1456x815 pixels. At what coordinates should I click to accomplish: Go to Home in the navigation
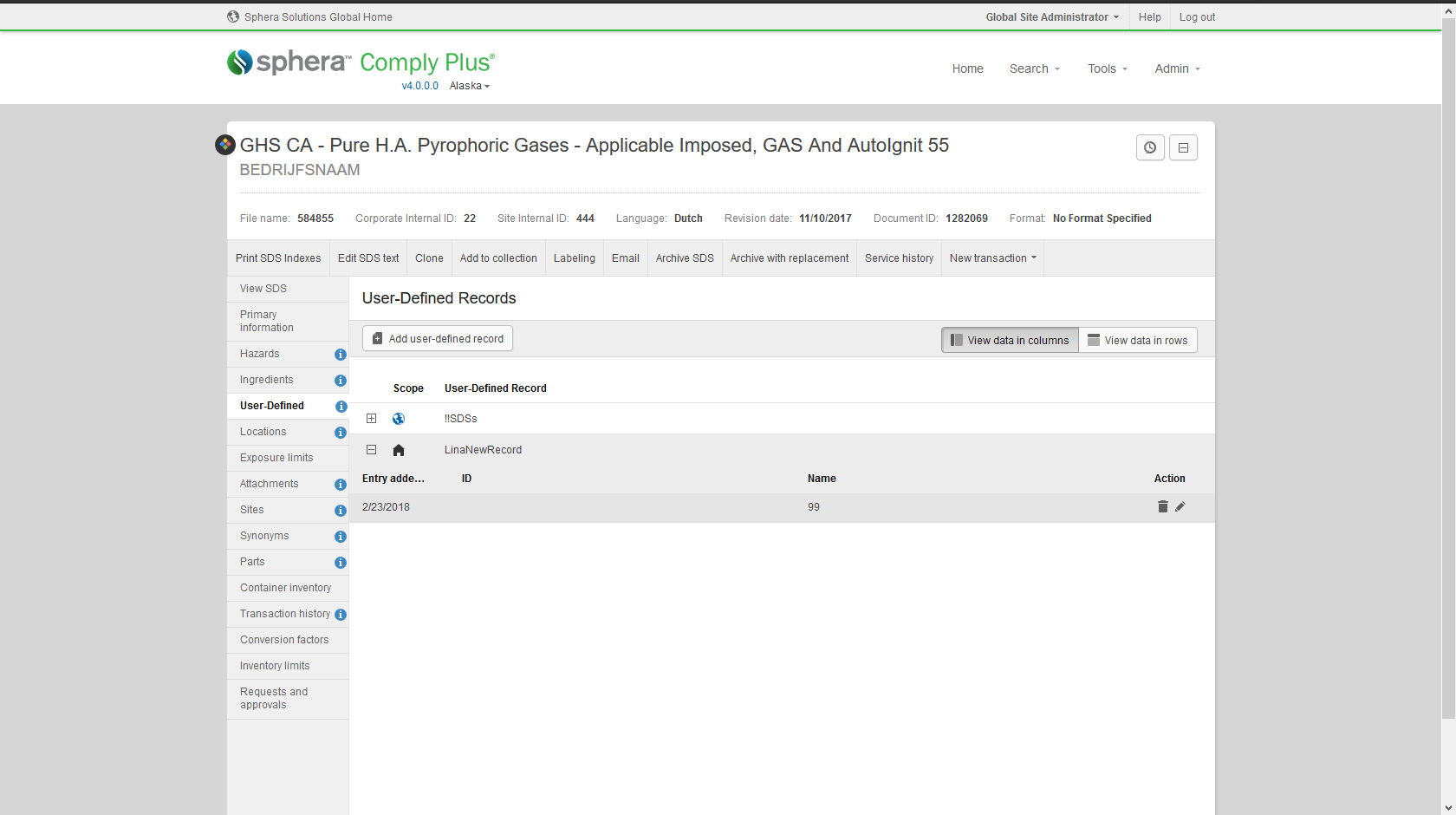[x=967, y=68]
